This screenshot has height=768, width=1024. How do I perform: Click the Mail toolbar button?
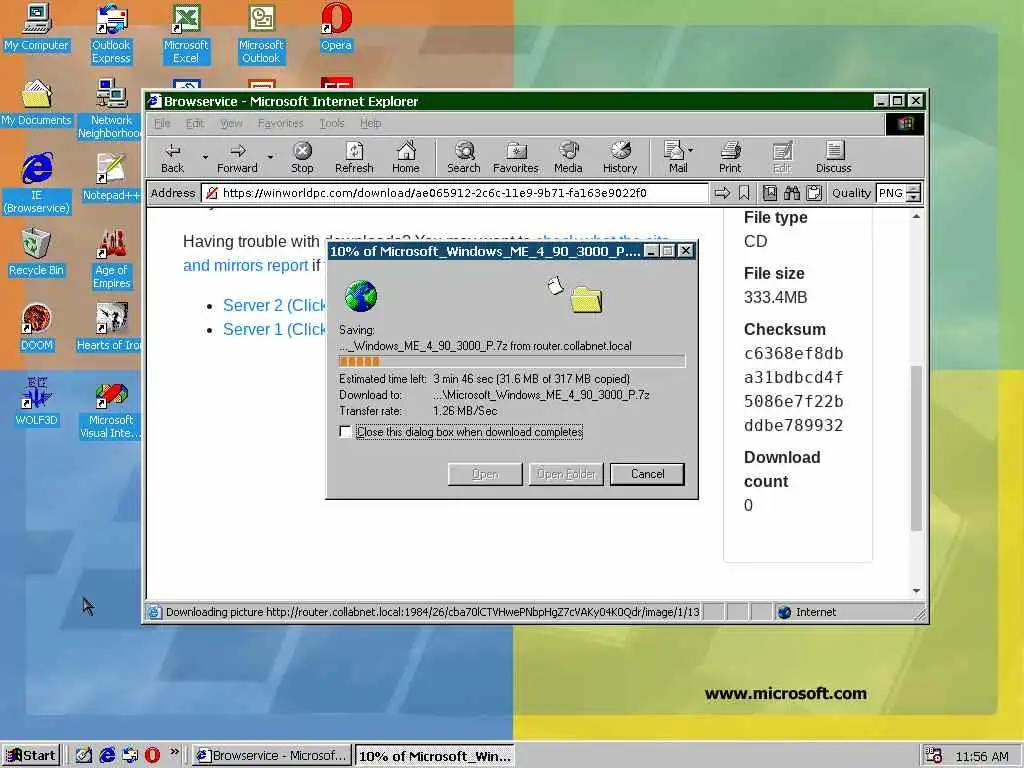coord(674,157)
